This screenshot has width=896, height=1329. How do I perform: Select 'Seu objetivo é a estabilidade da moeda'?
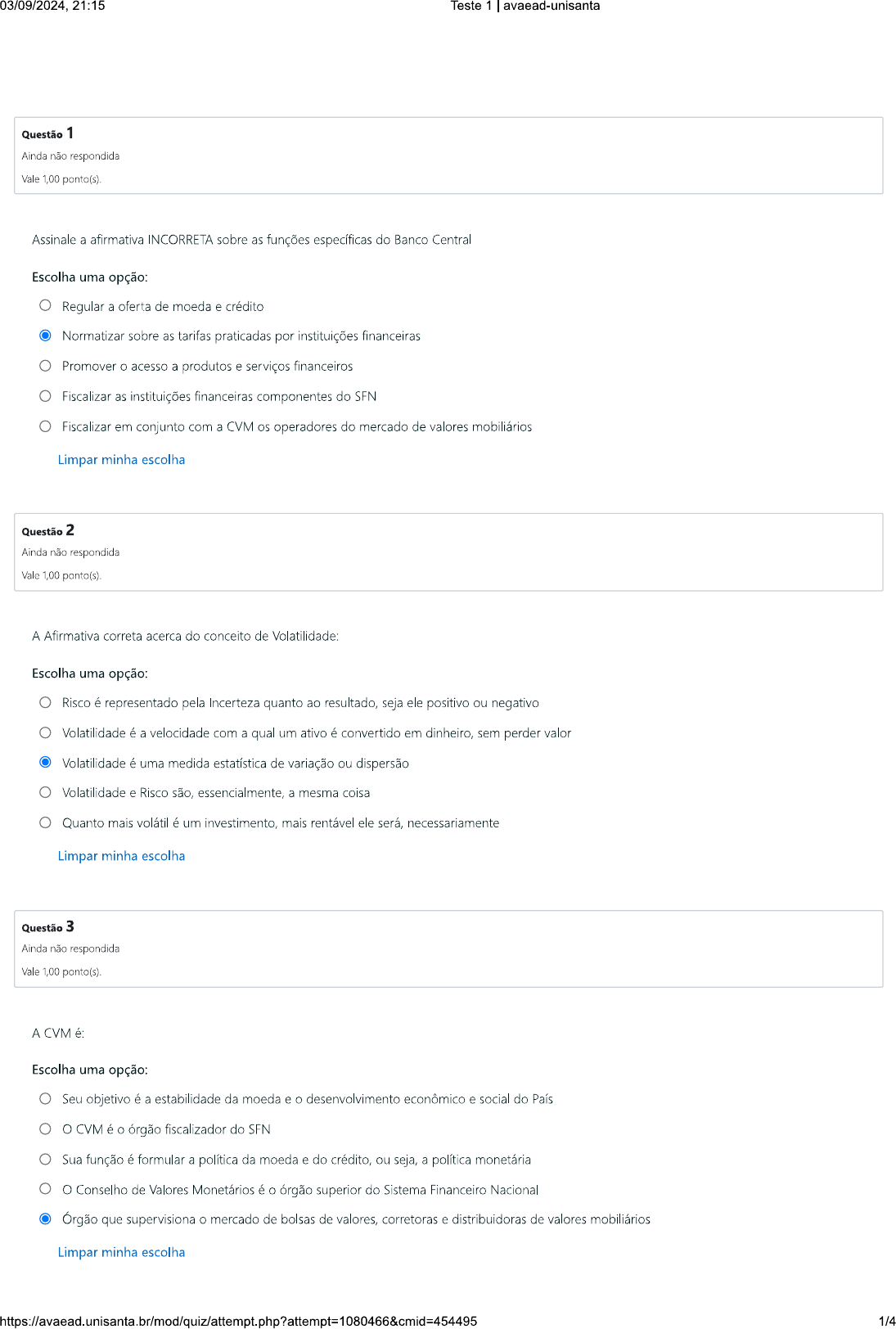46,1098
